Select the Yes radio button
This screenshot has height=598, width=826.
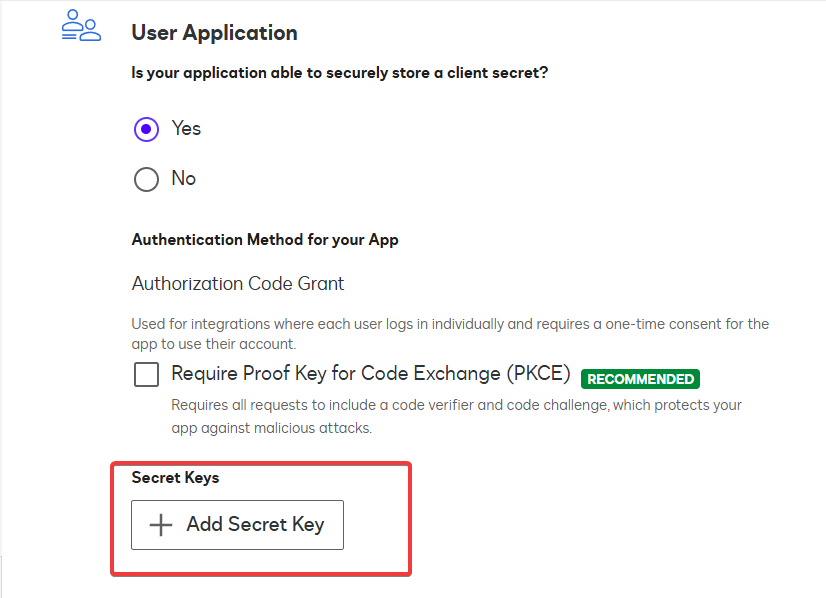coord(146,129)
